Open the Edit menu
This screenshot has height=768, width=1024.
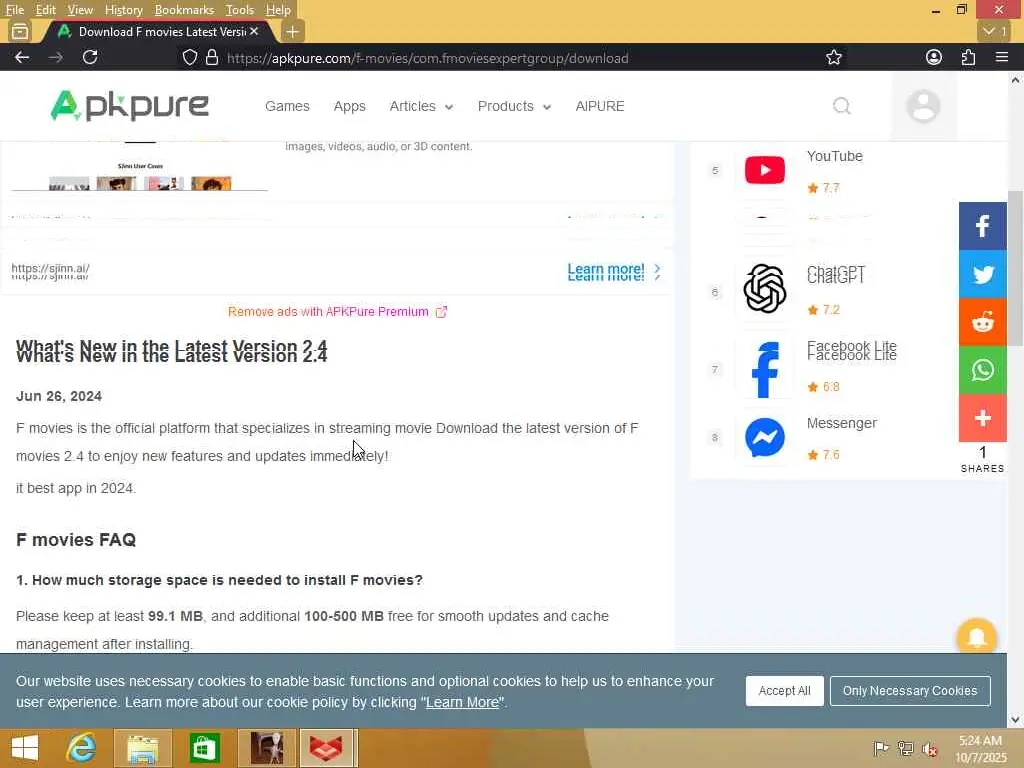46,10
